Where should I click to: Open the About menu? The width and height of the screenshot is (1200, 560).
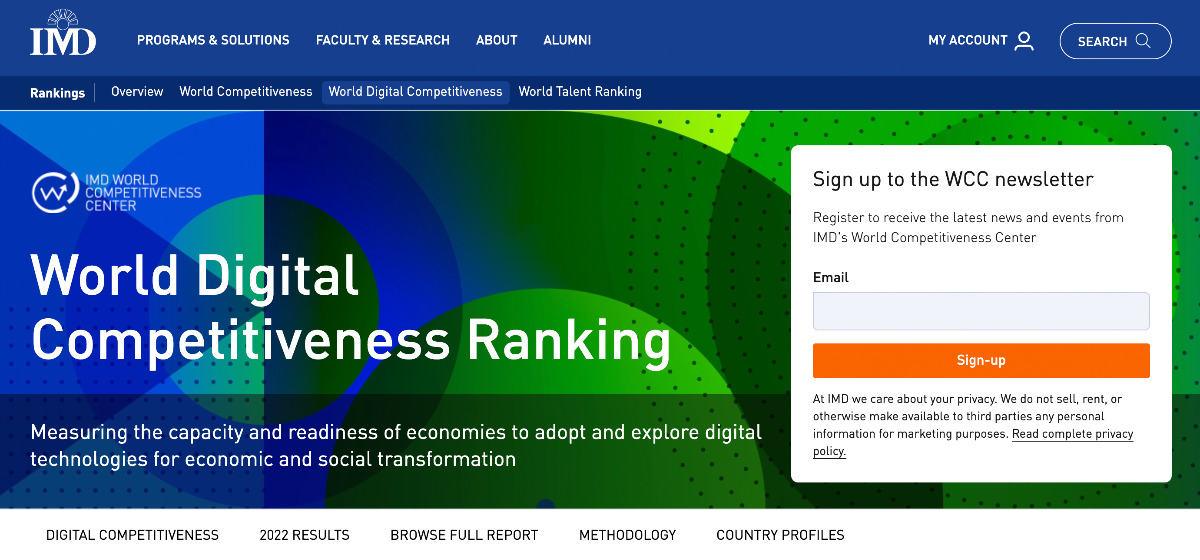point(496,41)
